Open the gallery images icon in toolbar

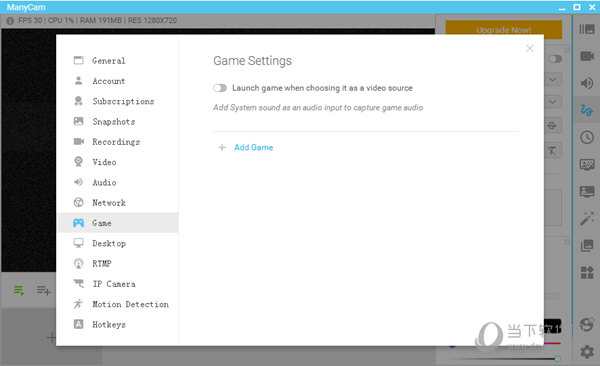[587, 245]
